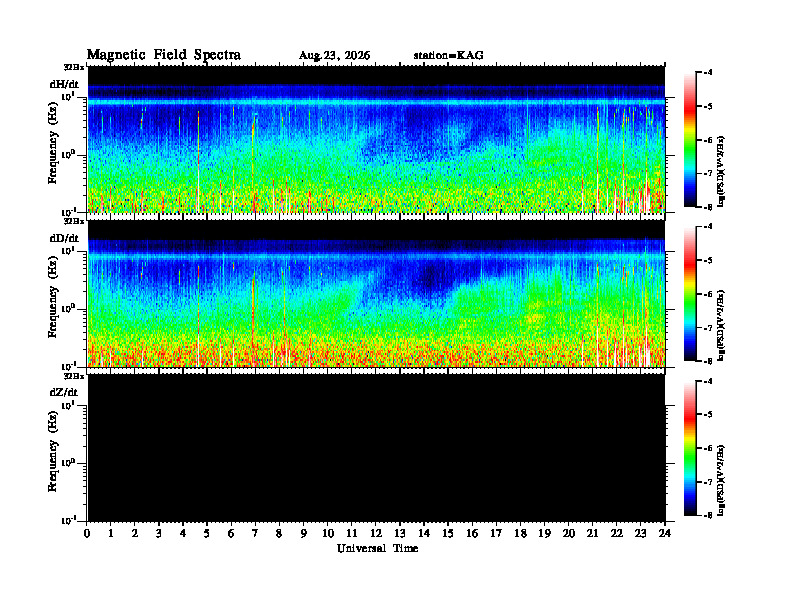Click the 10^0 frequency tick of dD/dt panel
The height and width of the screenshot is (612, 792).
point(68,309)
